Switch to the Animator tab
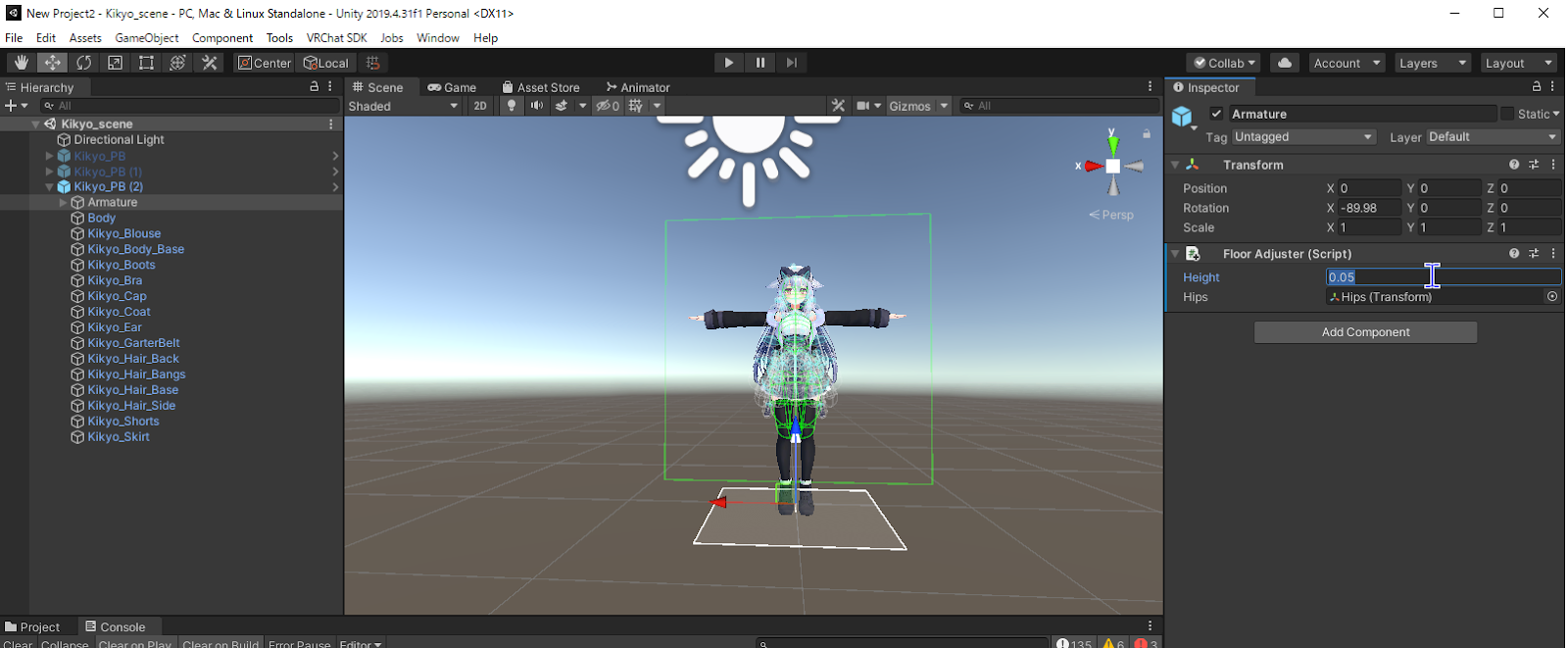 tap(638, 87)
